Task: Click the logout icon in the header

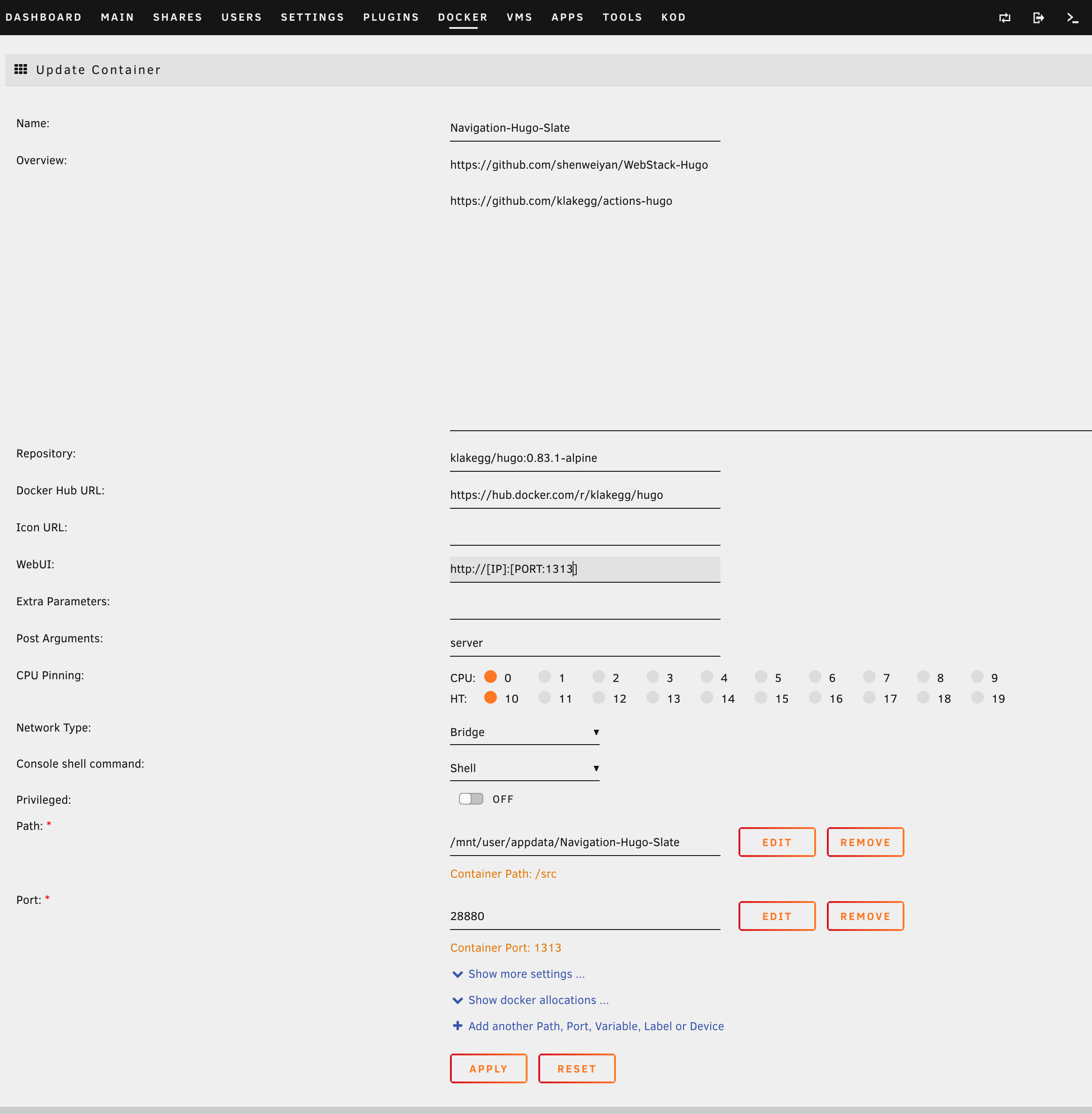Action: (1038, 17)
